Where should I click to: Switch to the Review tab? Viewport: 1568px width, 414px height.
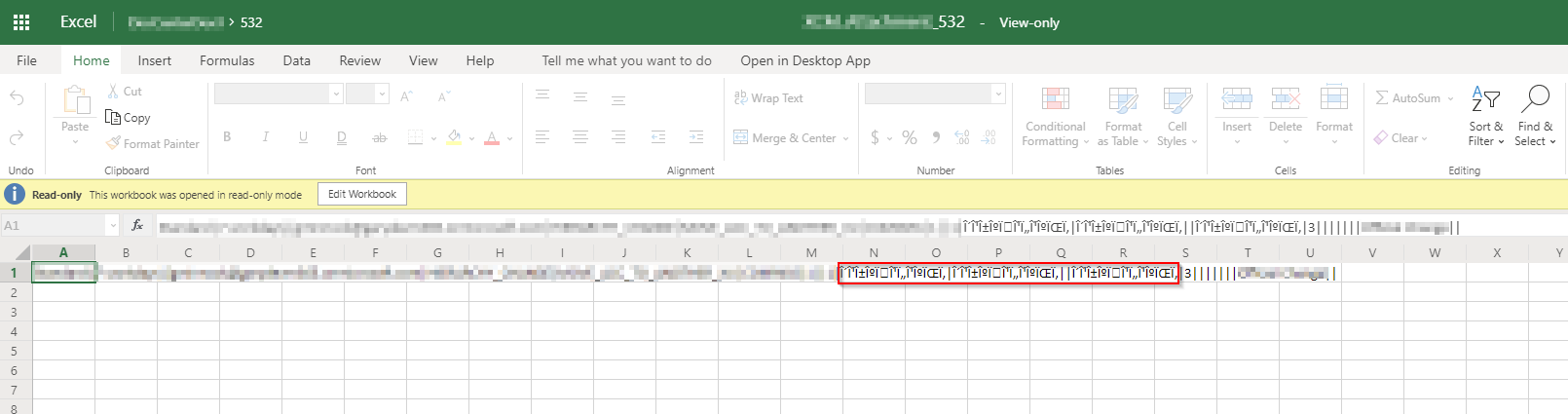pyautogui.click(x=360, y=60)
